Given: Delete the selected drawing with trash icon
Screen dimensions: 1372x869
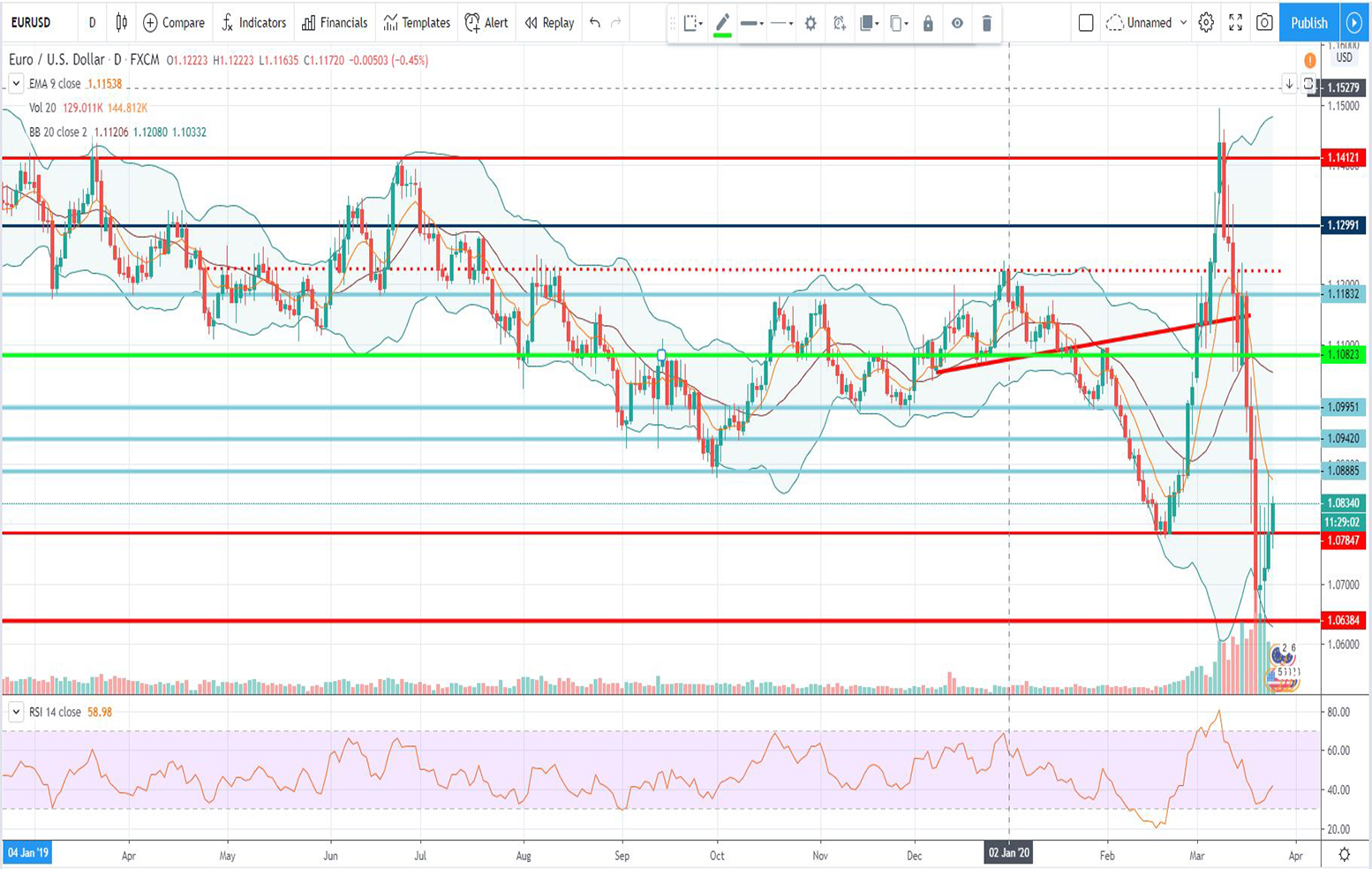Looking at the screenshot, I should coord(987,24).
